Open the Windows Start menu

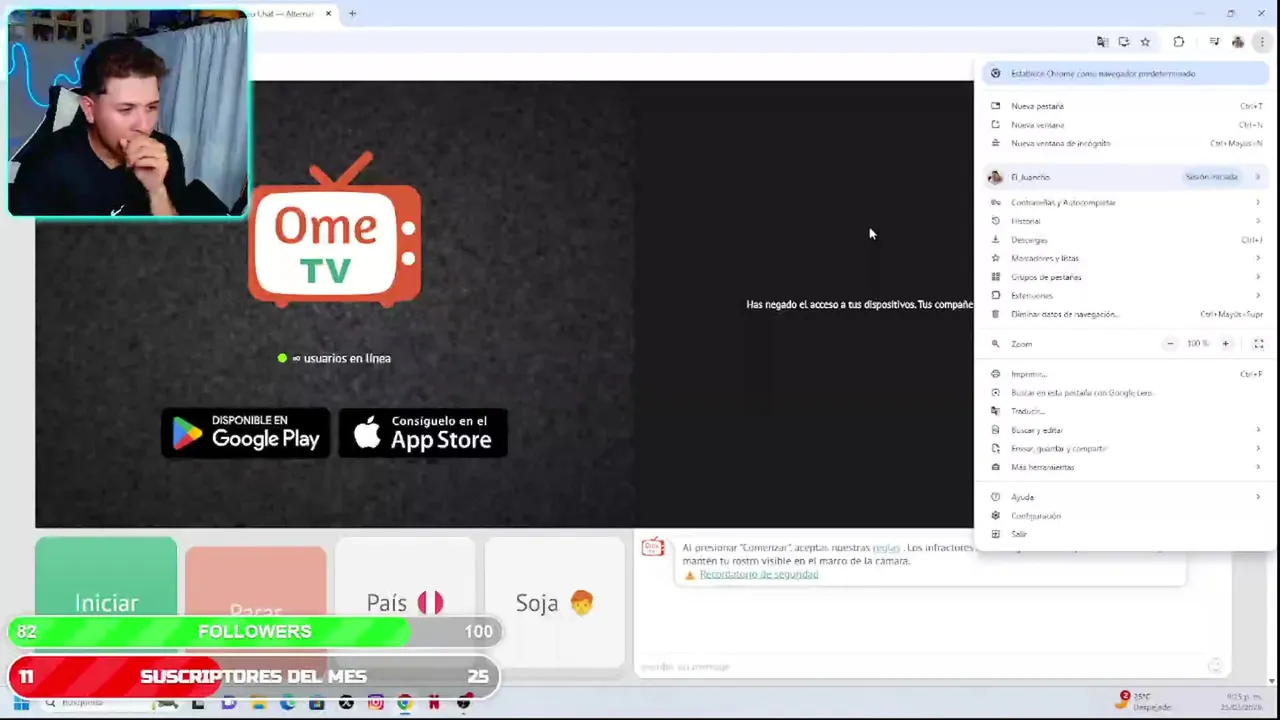(21, 703)
